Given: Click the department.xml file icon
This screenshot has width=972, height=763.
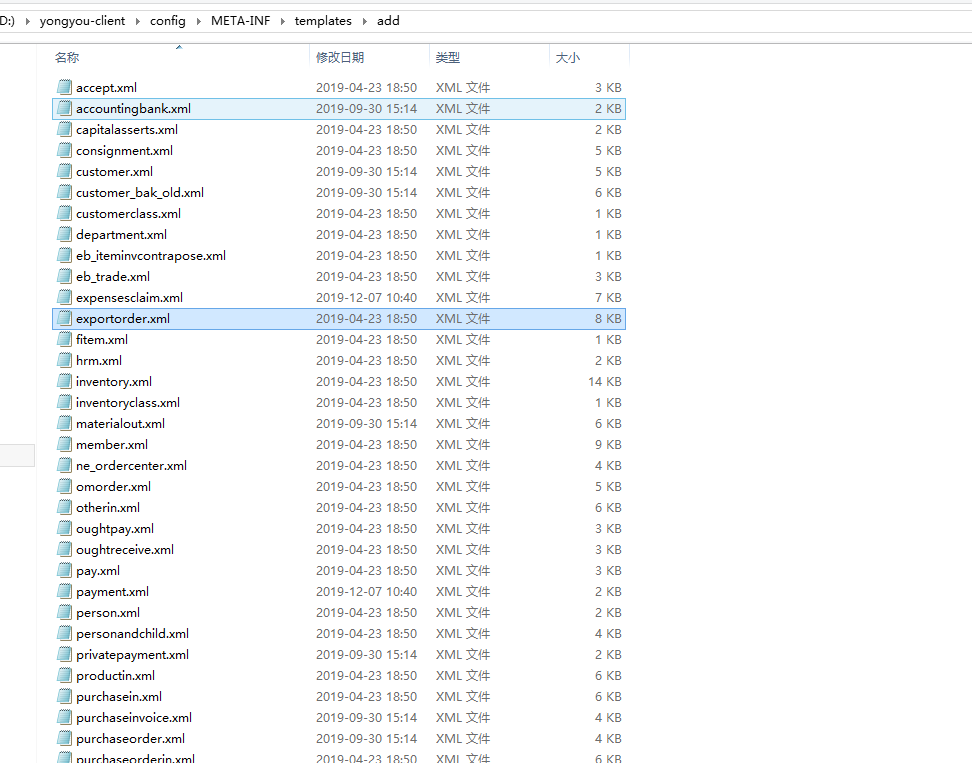Looking at the screenshot, I should coord(64,235).
